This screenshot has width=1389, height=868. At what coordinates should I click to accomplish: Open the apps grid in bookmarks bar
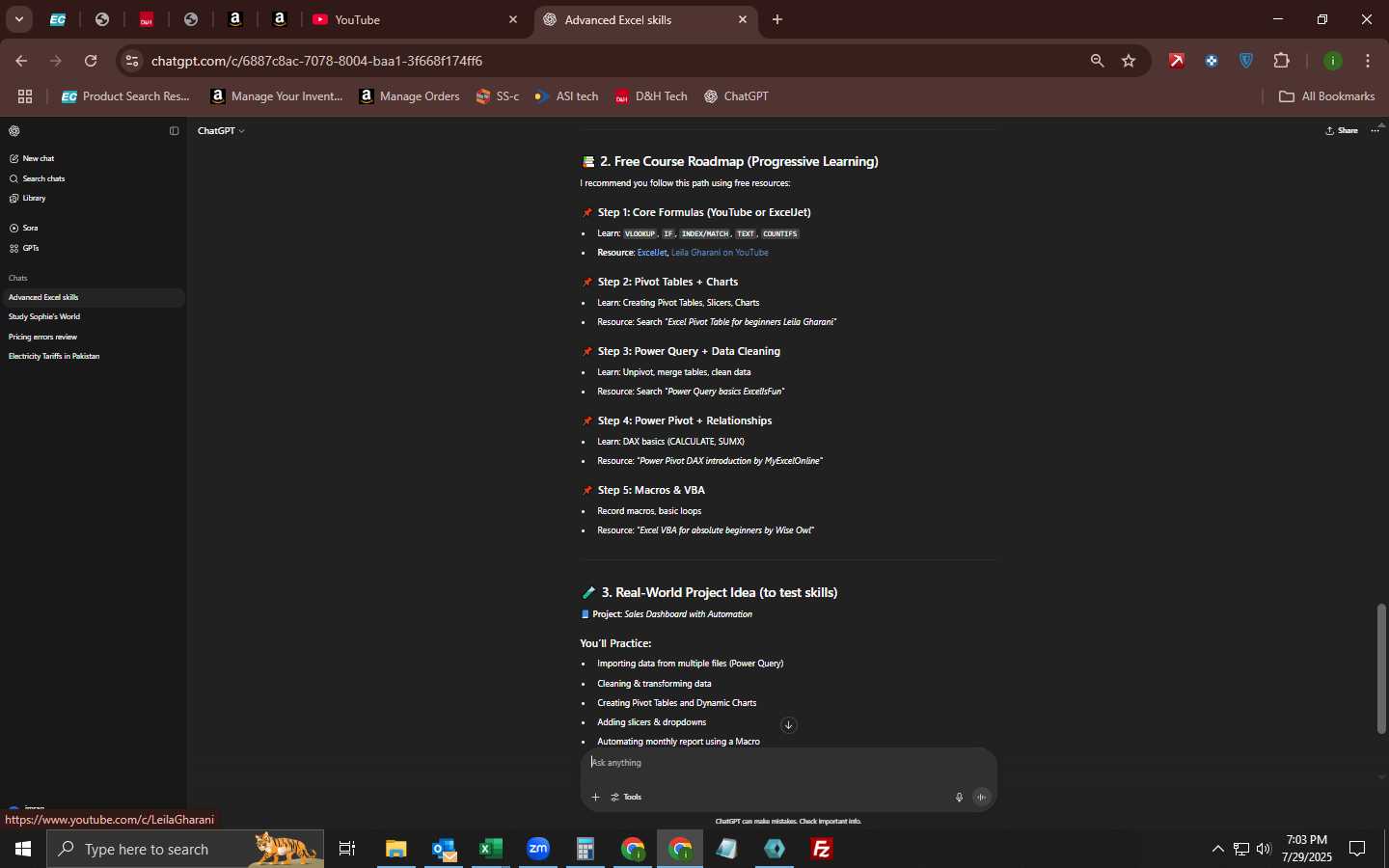[25, 96]
